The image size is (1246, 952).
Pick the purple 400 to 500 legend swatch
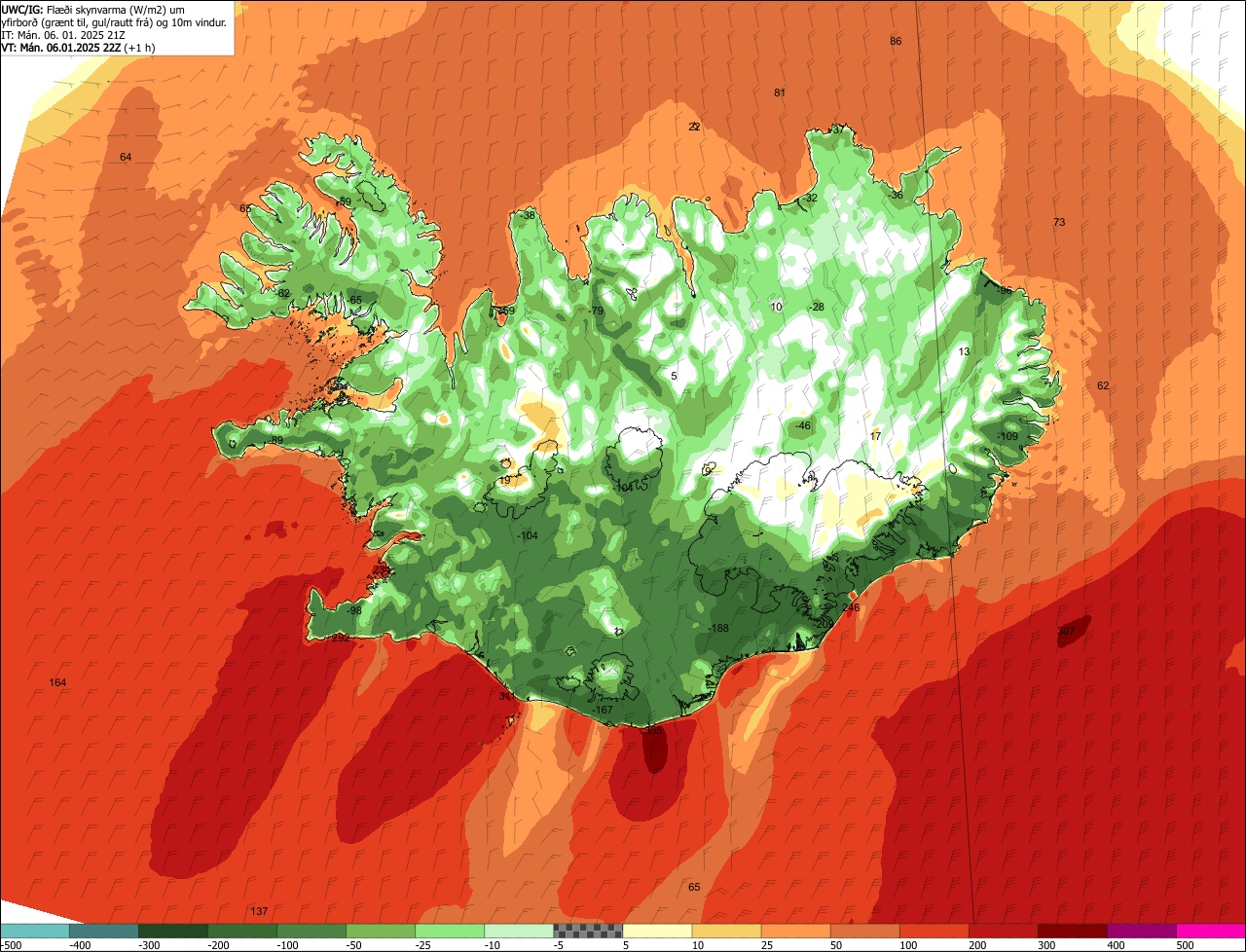pyautogui.click(x=1141, y=931)
